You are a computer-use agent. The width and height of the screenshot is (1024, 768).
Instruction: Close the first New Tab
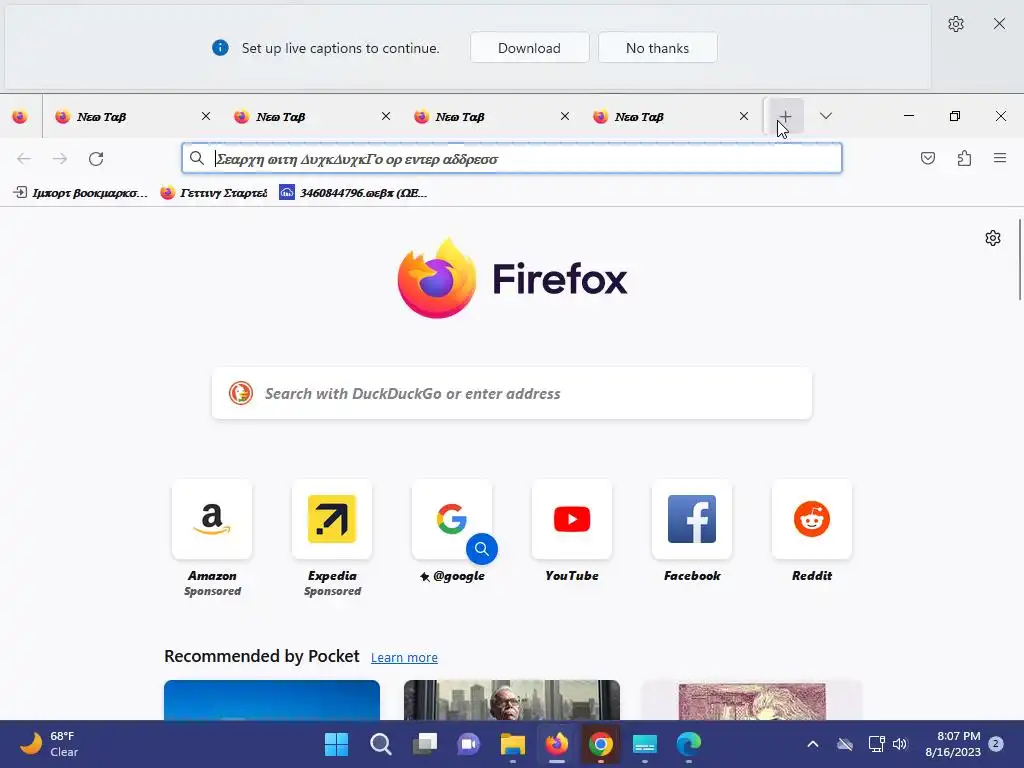point(206,116)
